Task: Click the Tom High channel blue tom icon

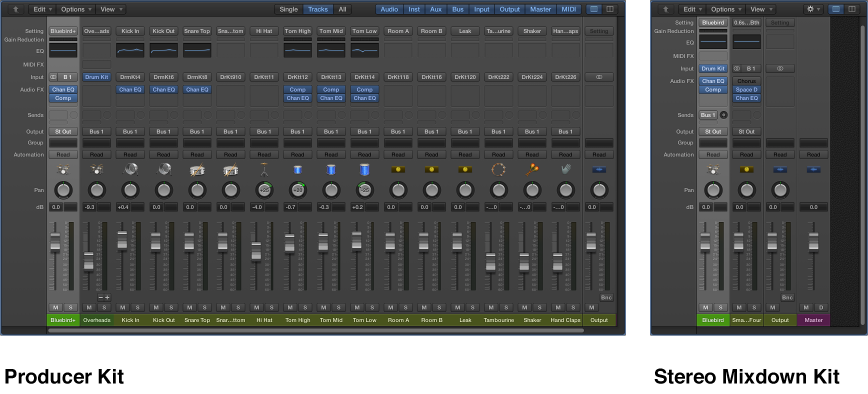Action: pos(297,169)
